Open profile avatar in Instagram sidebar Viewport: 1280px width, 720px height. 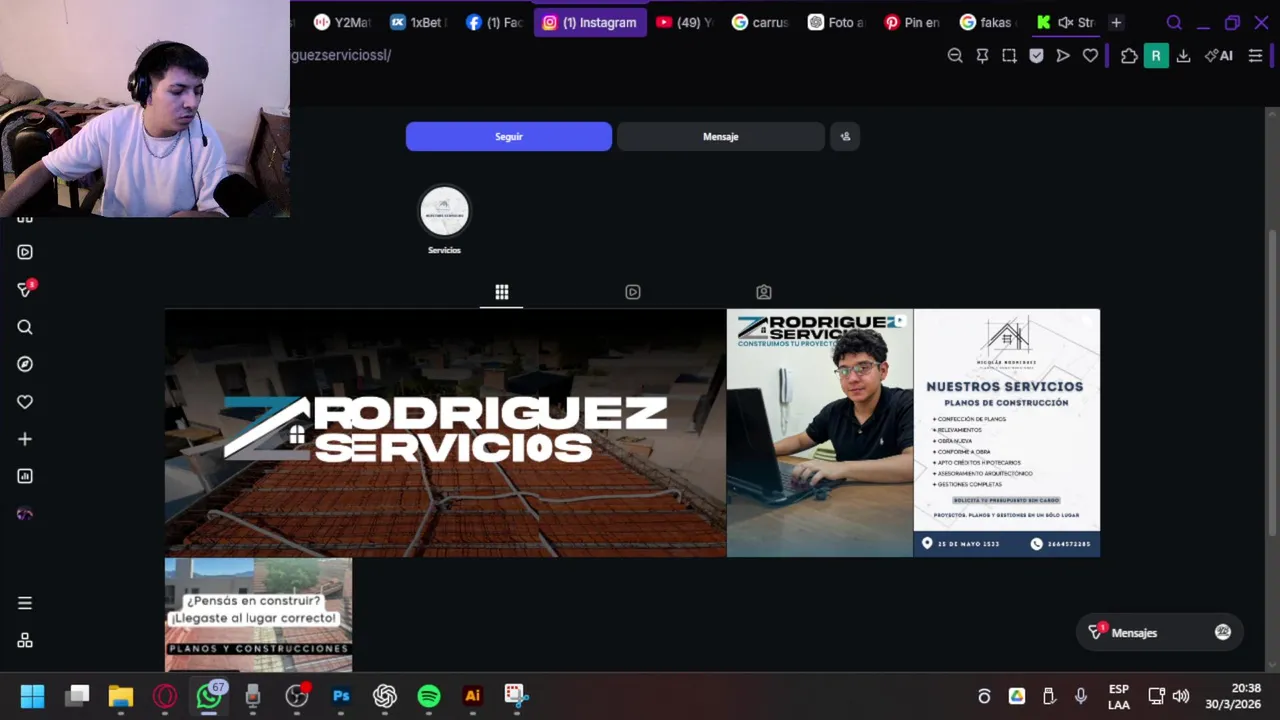pyautogui.click(x=25, y=514)
